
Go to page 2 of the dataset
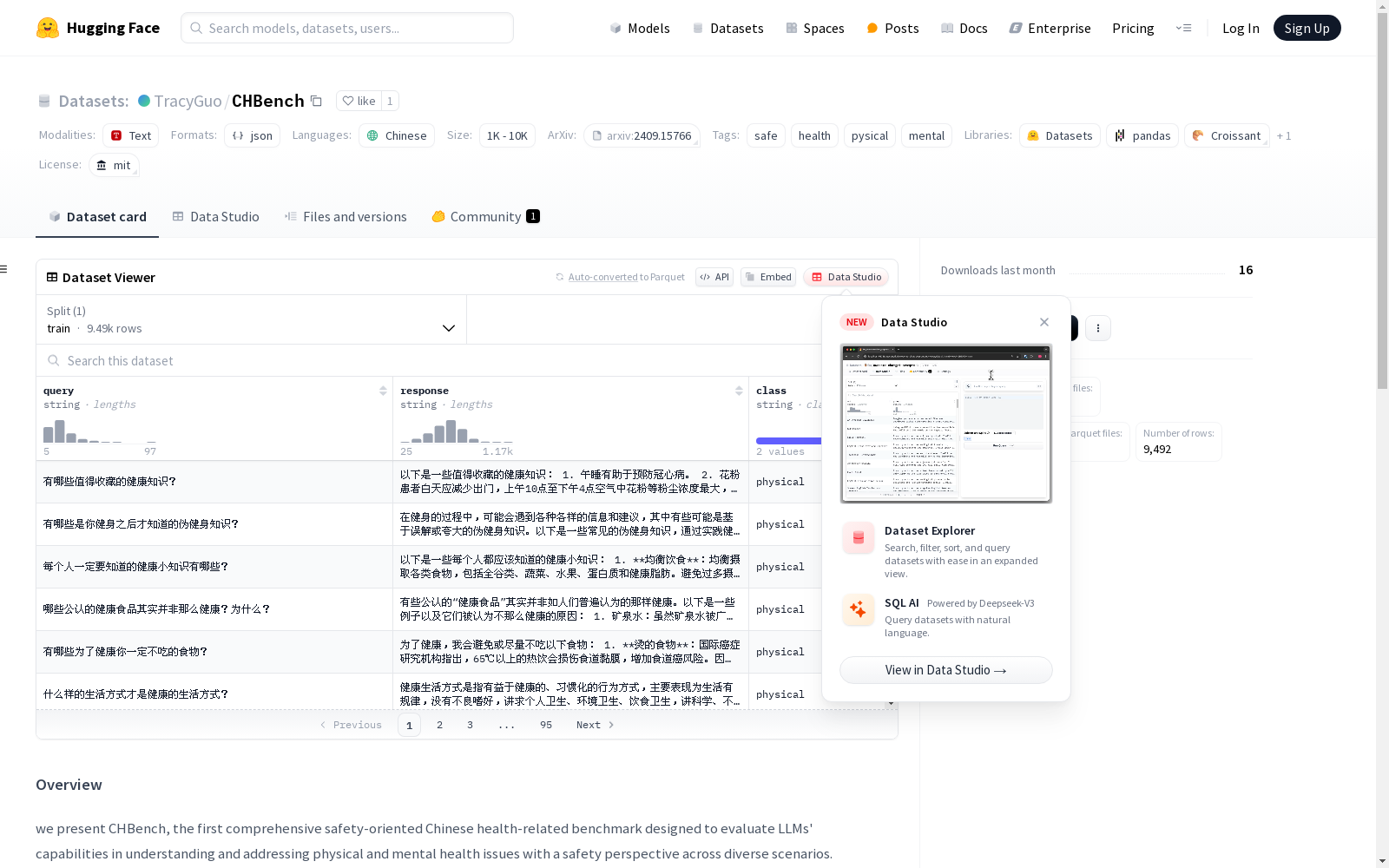pos(440,725)
